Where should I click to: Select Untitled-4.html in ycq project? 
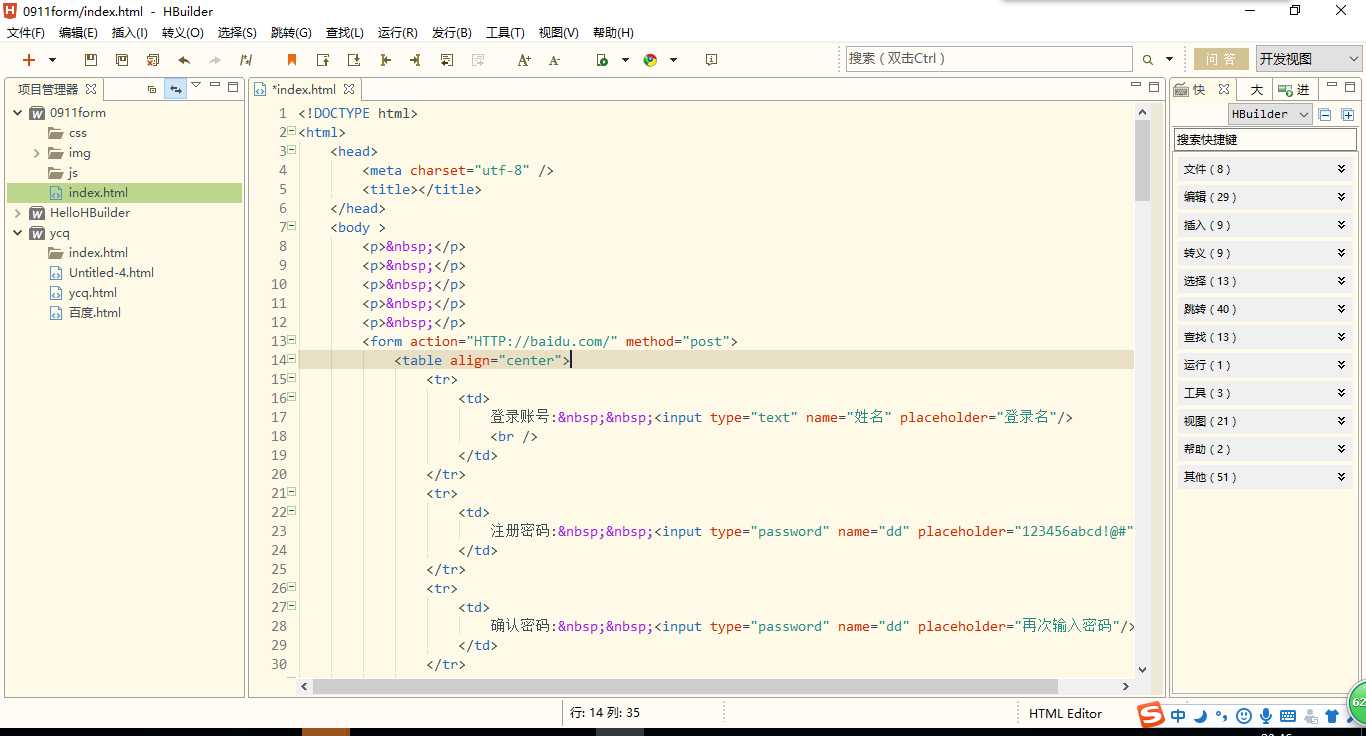(111, 273)
